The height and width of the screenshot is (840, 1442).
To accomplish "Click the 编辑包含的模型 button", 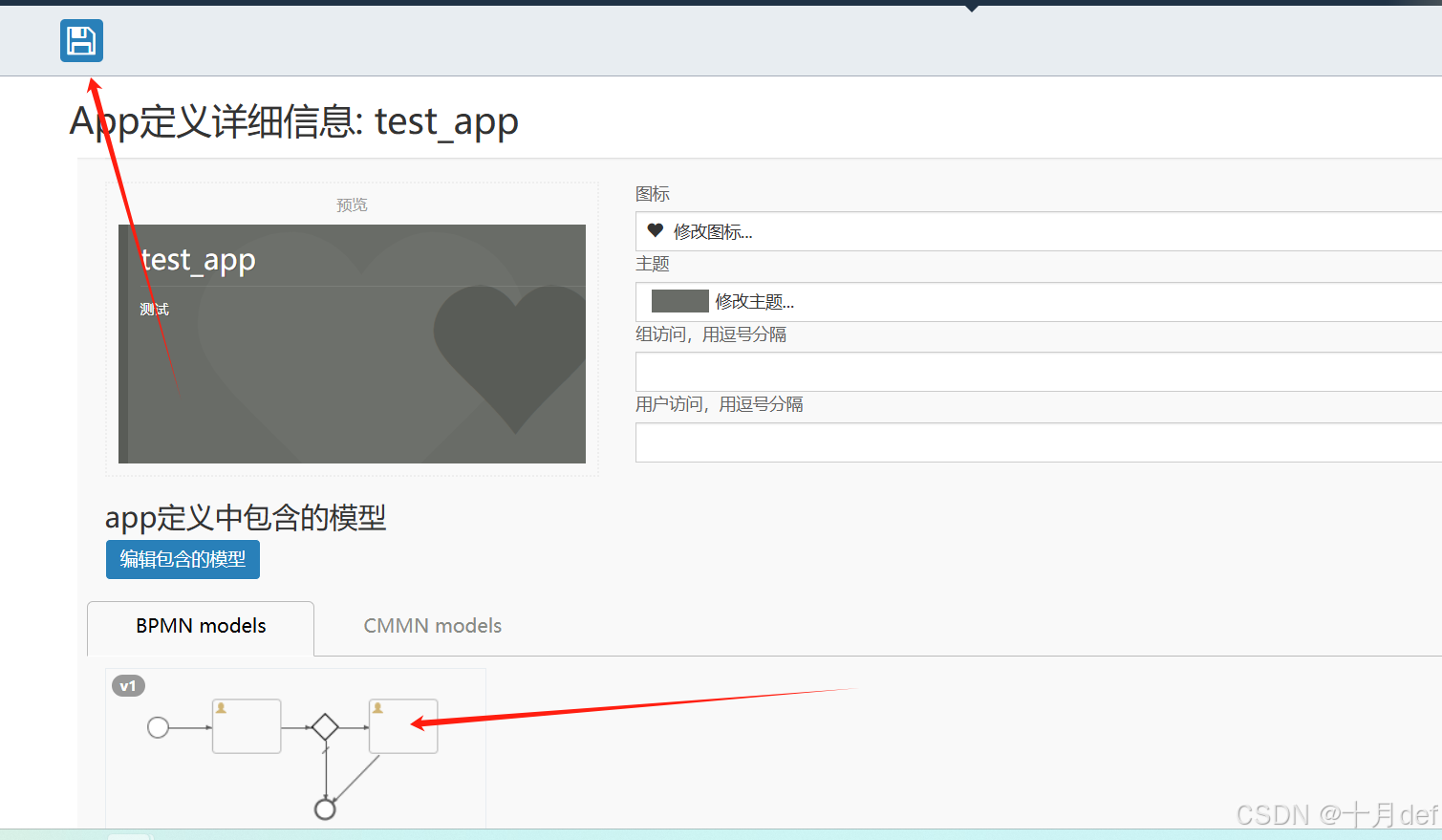I will pos(183,560).
